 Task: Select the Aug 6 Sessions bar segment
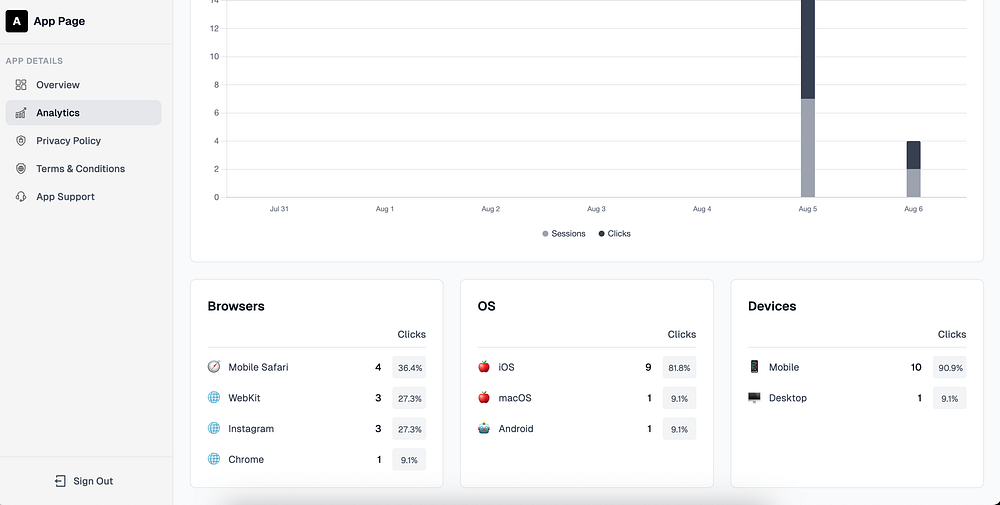pos(913,183)
